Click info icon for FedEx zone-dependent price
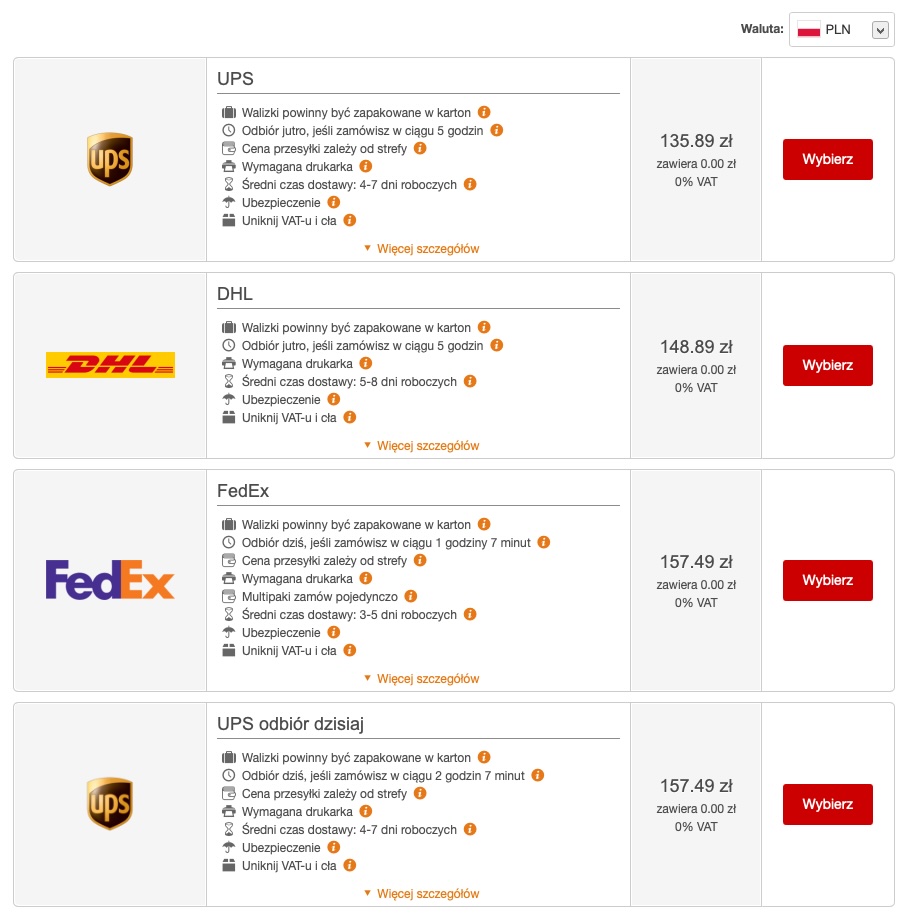 (x=420, y=560)
